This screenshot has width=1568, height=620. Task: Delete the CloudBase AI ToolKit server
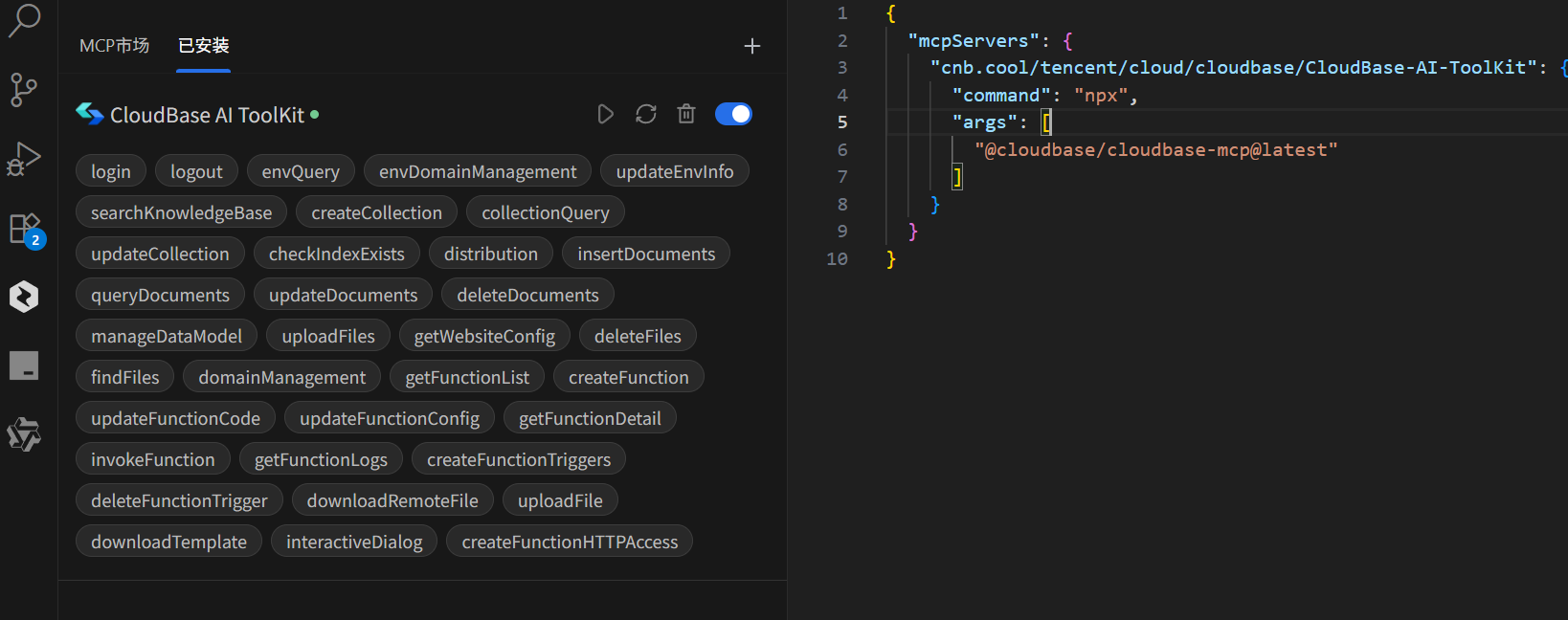[686, 115]
